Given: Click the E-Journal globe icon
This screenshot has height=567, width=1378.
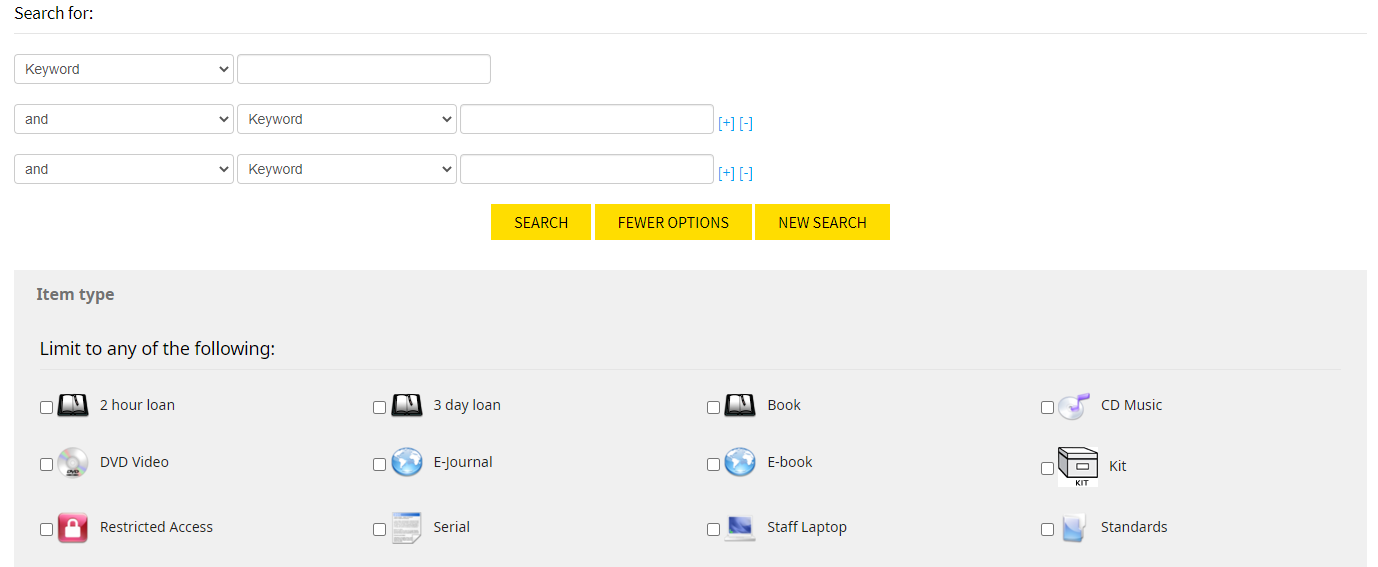Looking at the screenshot, I should pyautogui.click(x=407, y=463).
